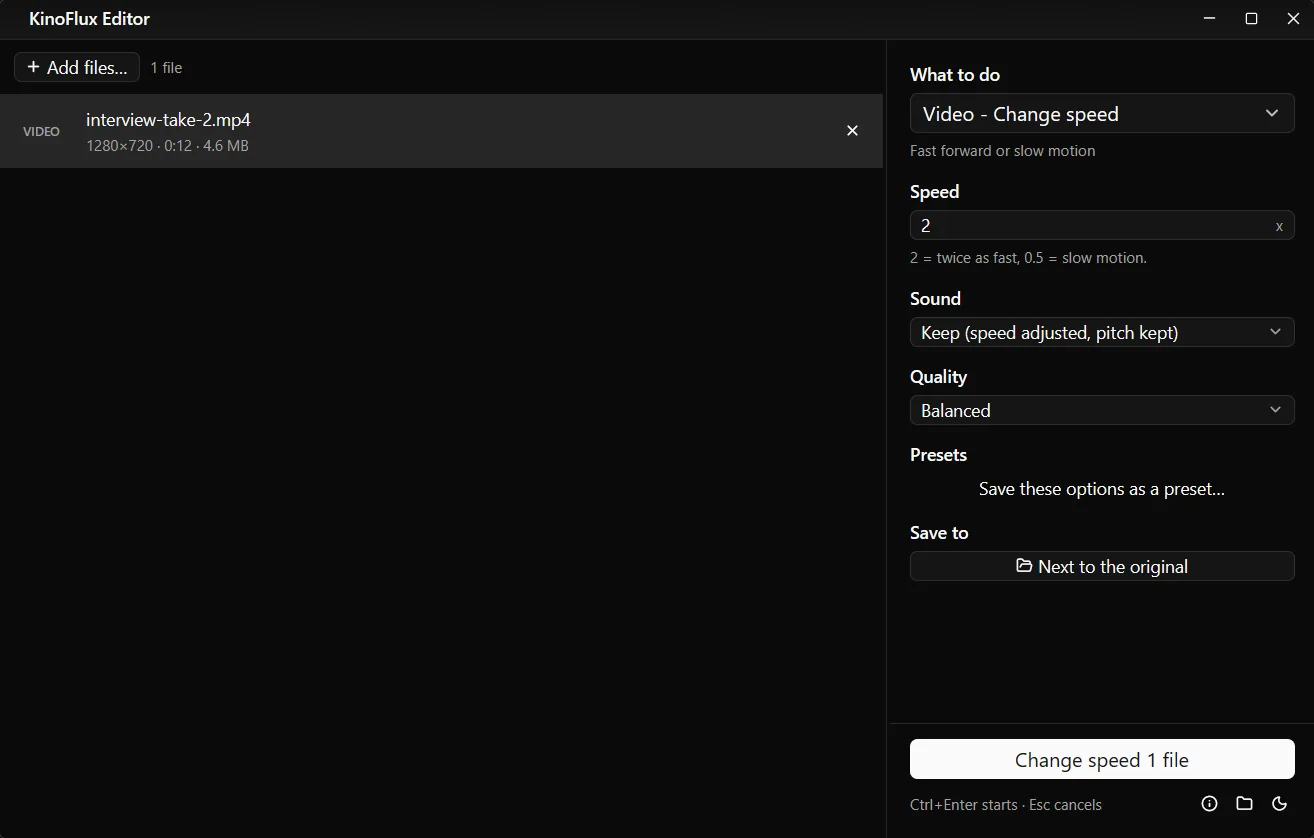Click the 1280×720 · 0:12 · 4.6 MB details
This screenshot has height=838, width=1314.
[167, 146]
